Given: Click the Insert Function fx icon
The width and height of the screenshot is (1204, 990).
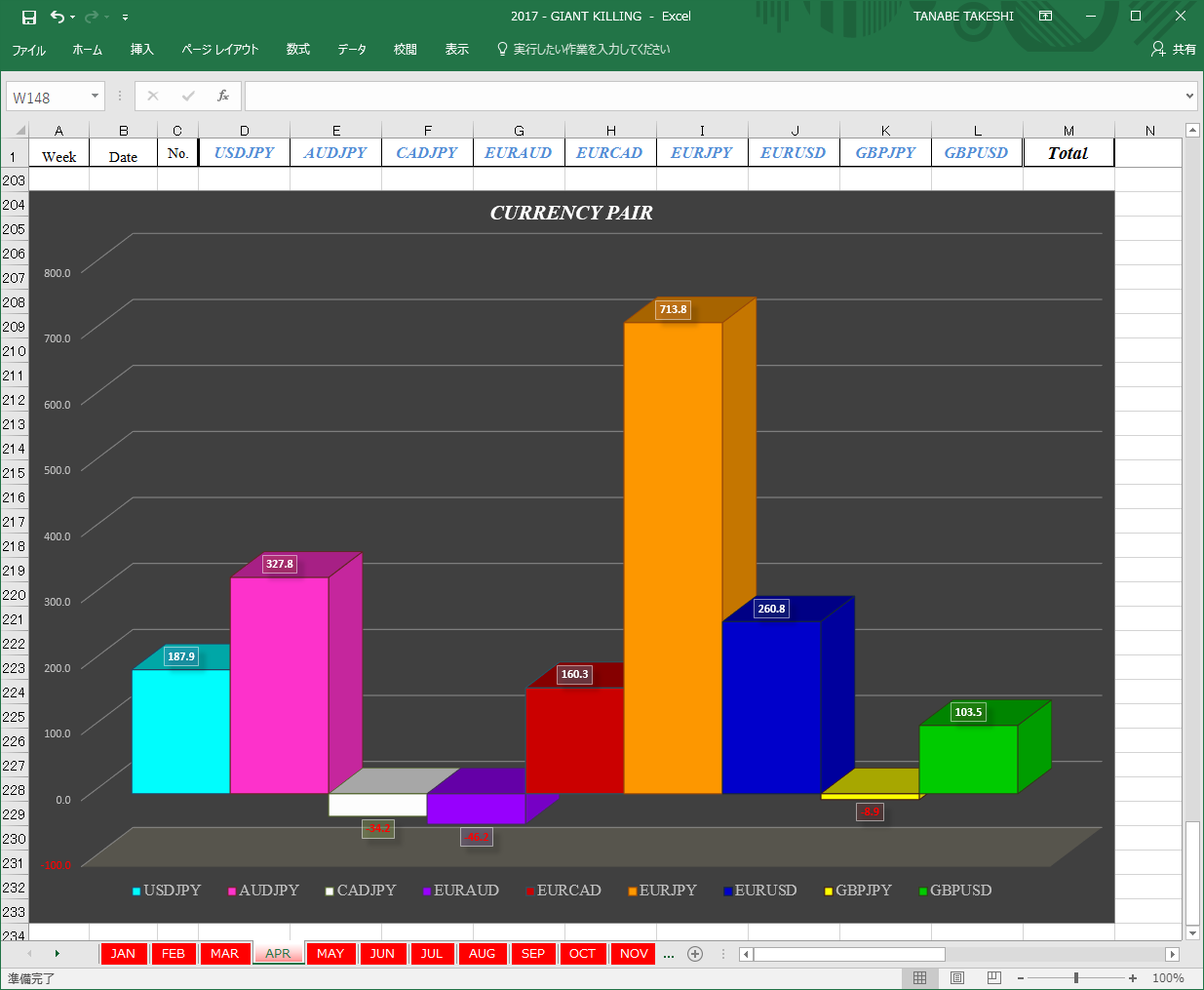Looking at the screenshot, I should (x=223, y=96).
